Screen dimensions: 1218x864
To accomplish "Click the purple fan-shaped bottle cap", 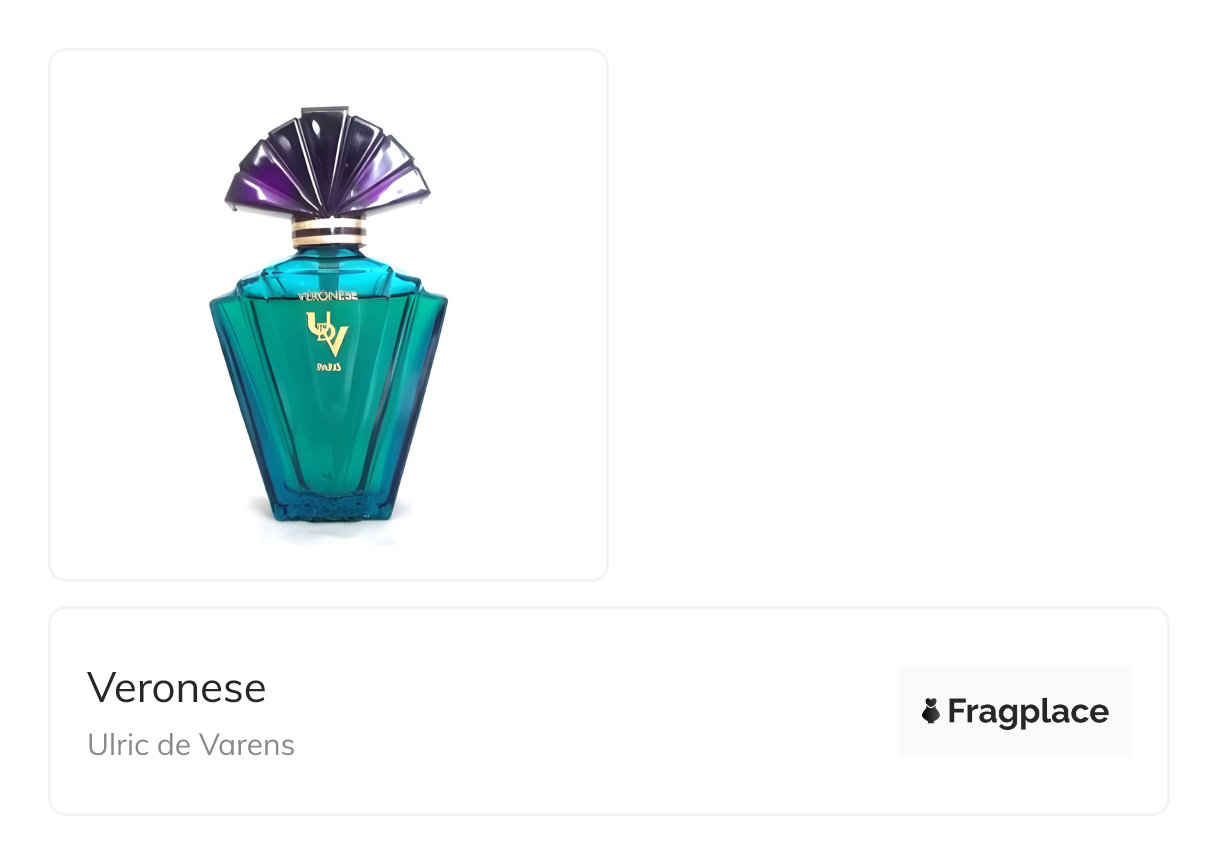I will (327, 161).
